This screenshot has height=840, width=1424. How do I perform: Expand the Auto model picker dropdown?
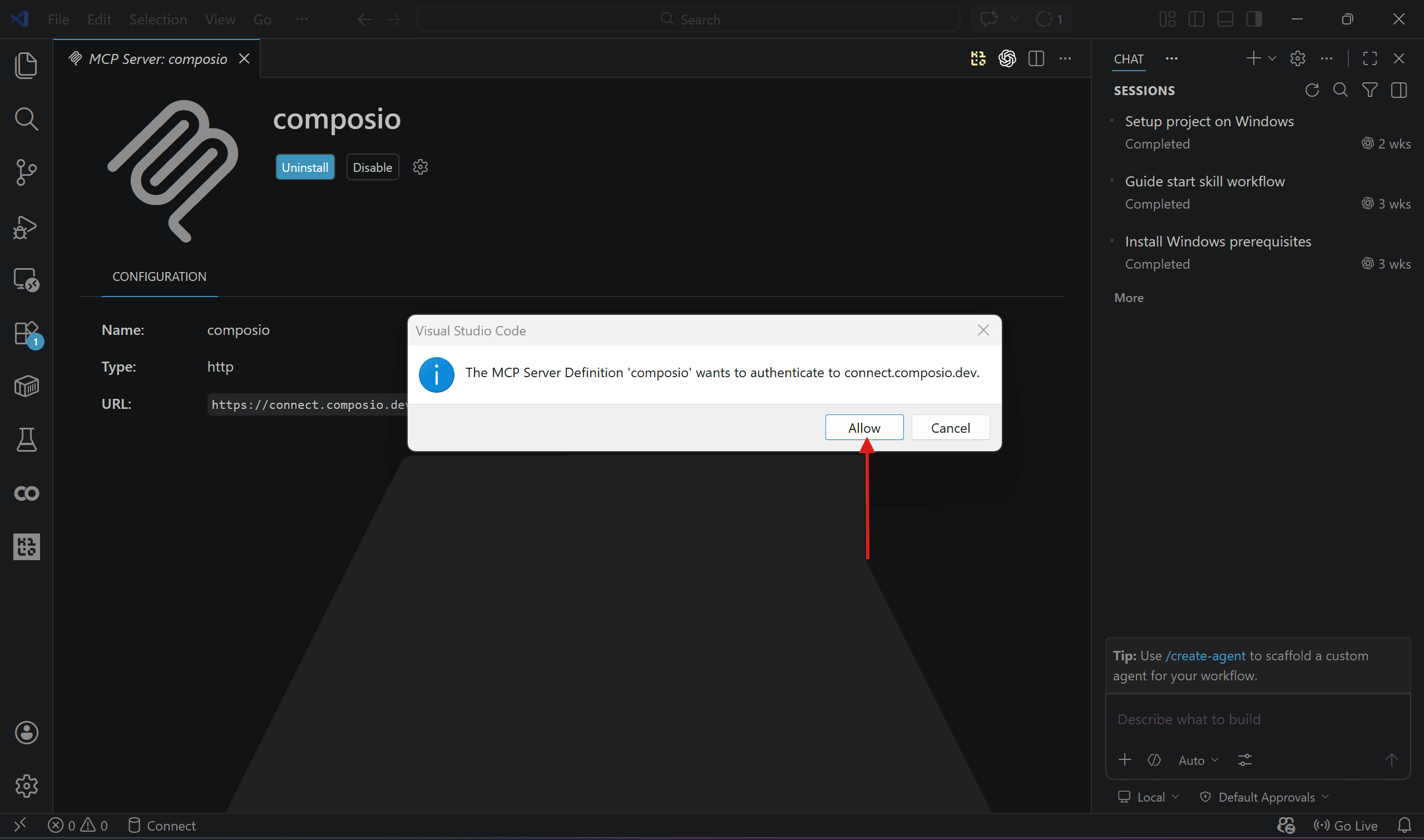click(x=1198, y=760)
